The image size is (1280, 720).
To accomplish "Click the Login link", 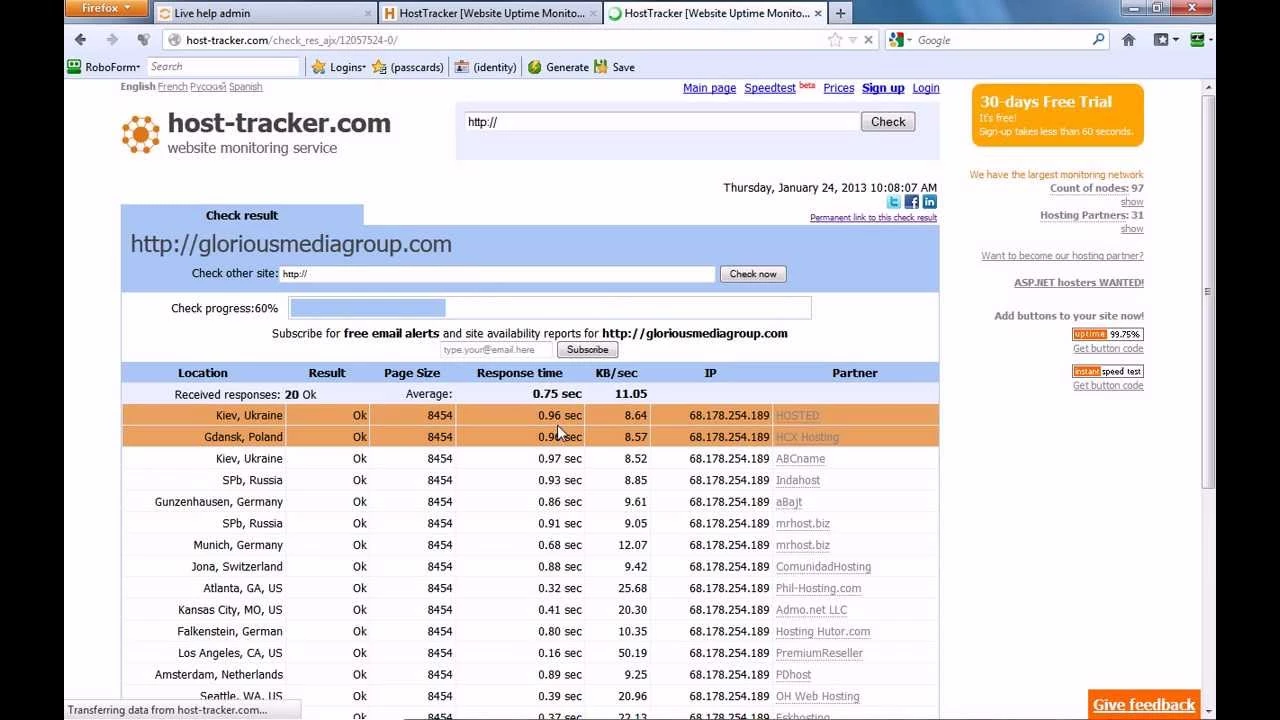I will point(925,88).
